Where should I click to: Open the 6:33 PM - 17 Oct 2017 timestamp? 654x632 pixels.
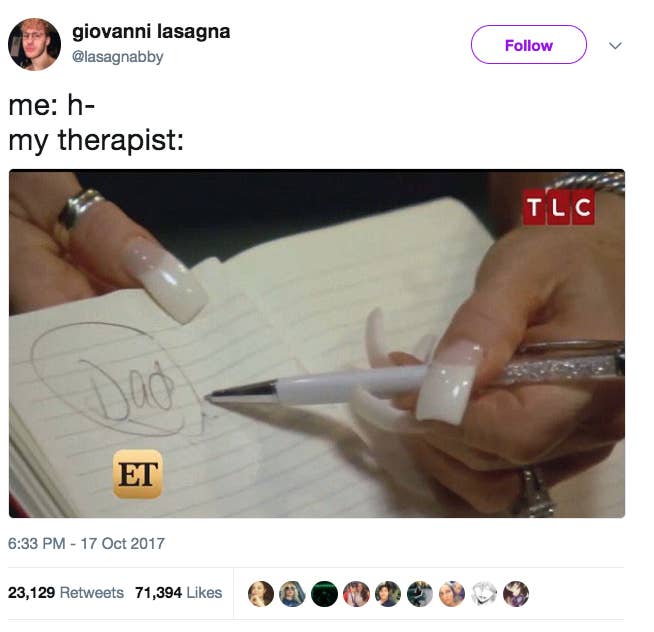(x=86, y=544)
